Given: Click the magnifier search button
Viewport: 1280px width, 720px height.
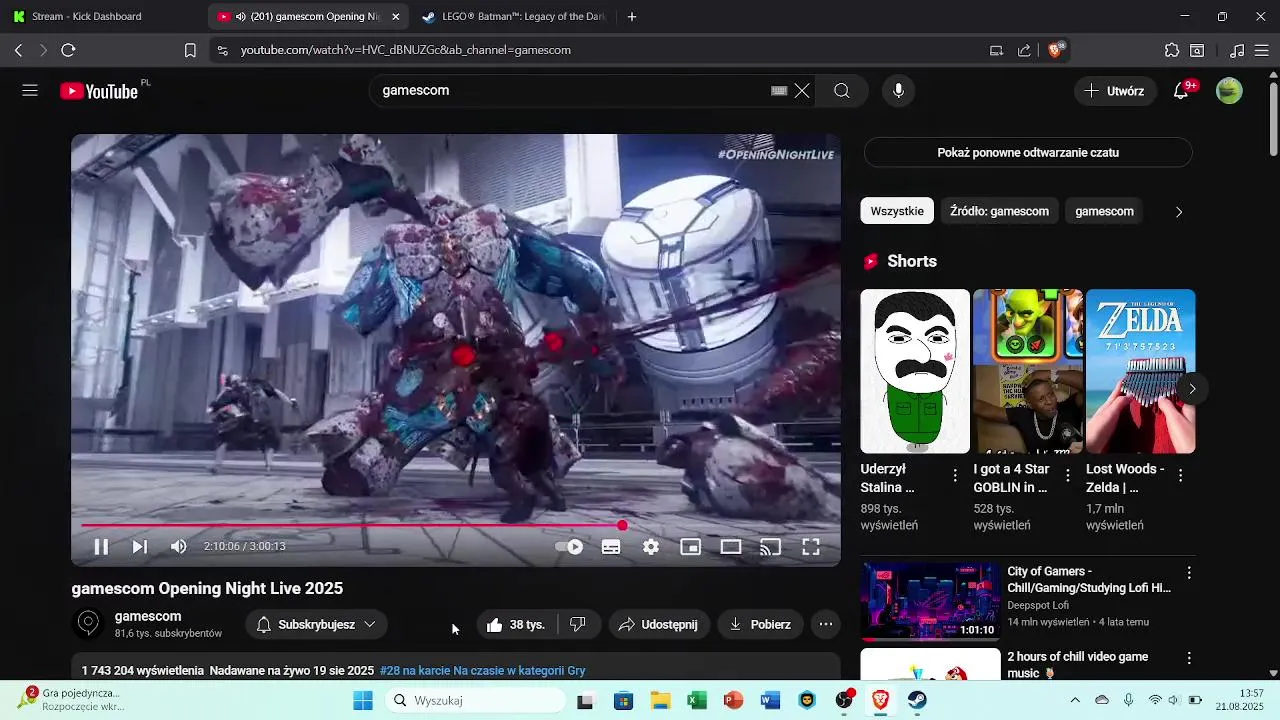Looking at the screenshot, I should point(842,91).
